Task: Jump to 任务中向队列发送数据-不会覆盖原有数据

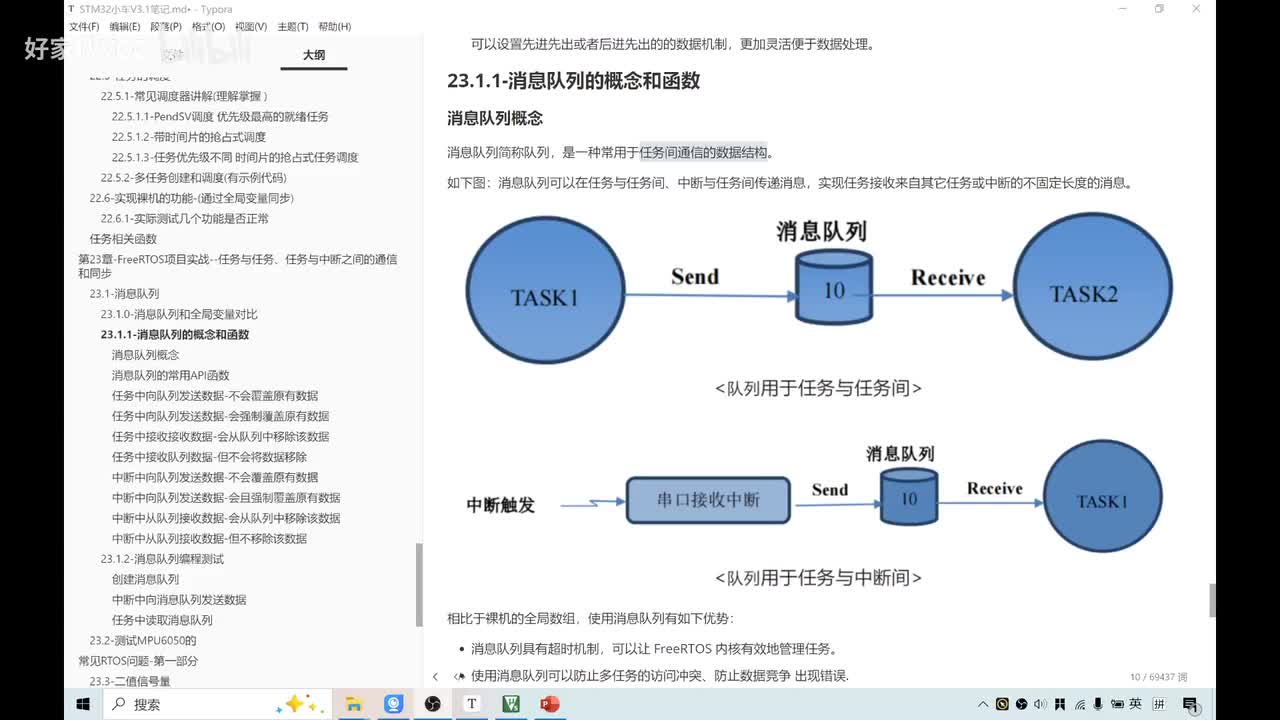Action: 215,396
